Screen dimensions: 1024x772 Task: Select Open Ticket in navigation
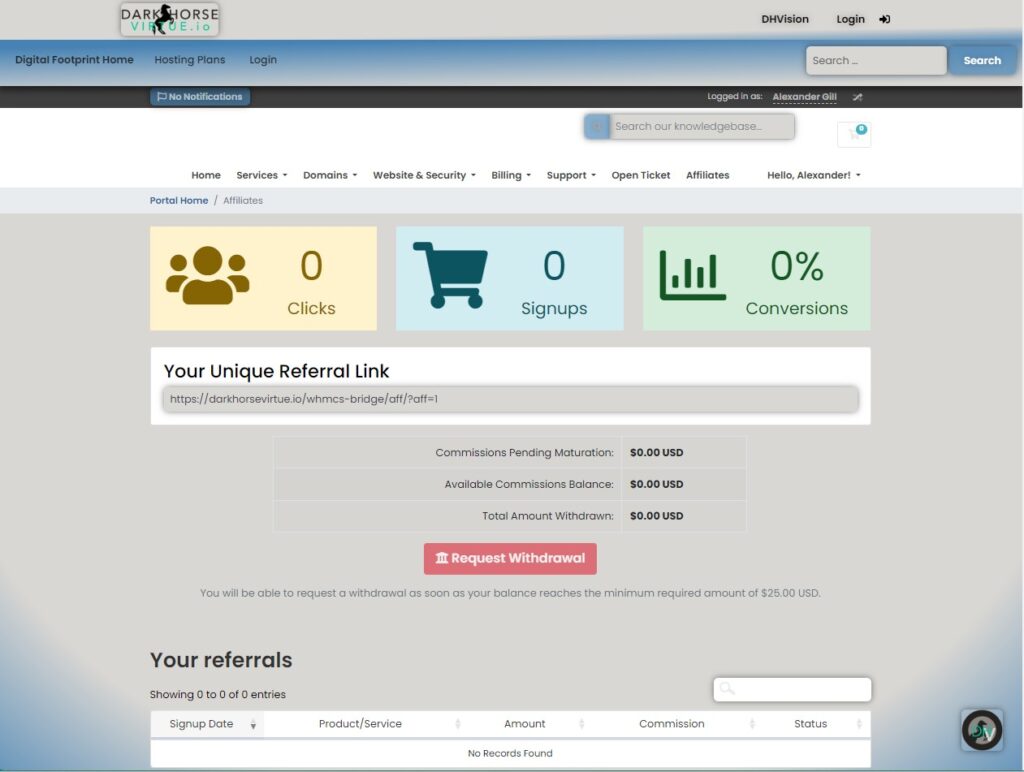click(x=640, y=175)
